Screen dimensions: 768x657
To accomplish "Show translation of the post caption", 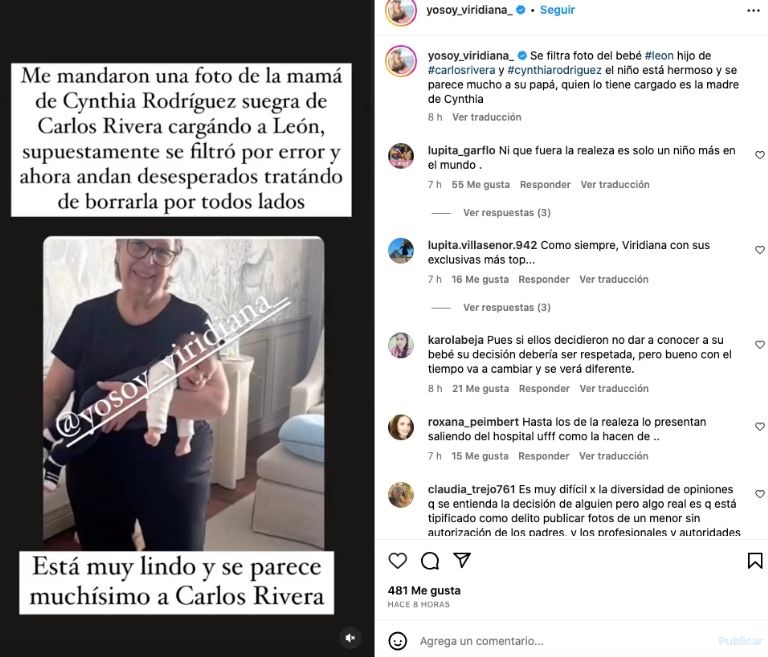I will click(486, 117).
